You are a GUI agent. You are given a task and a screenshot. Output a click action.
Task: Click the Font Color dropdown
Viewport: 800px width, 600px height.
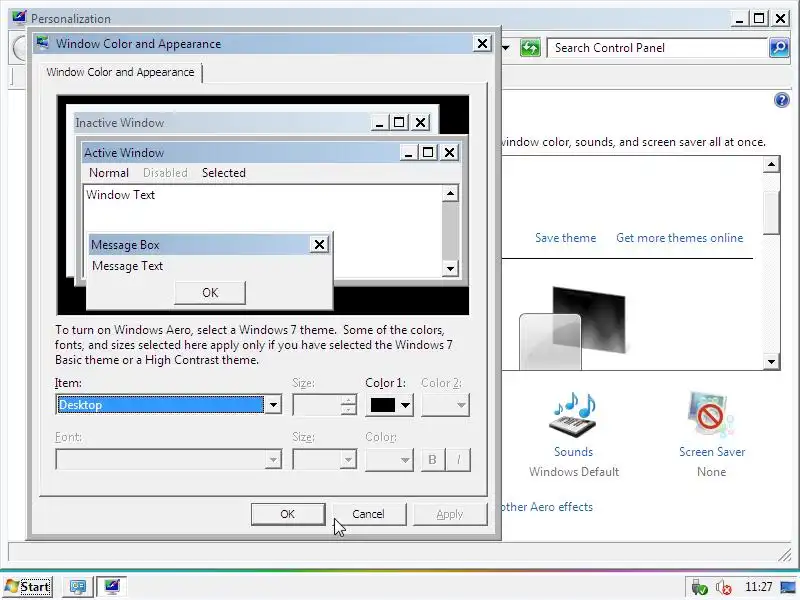389,459
